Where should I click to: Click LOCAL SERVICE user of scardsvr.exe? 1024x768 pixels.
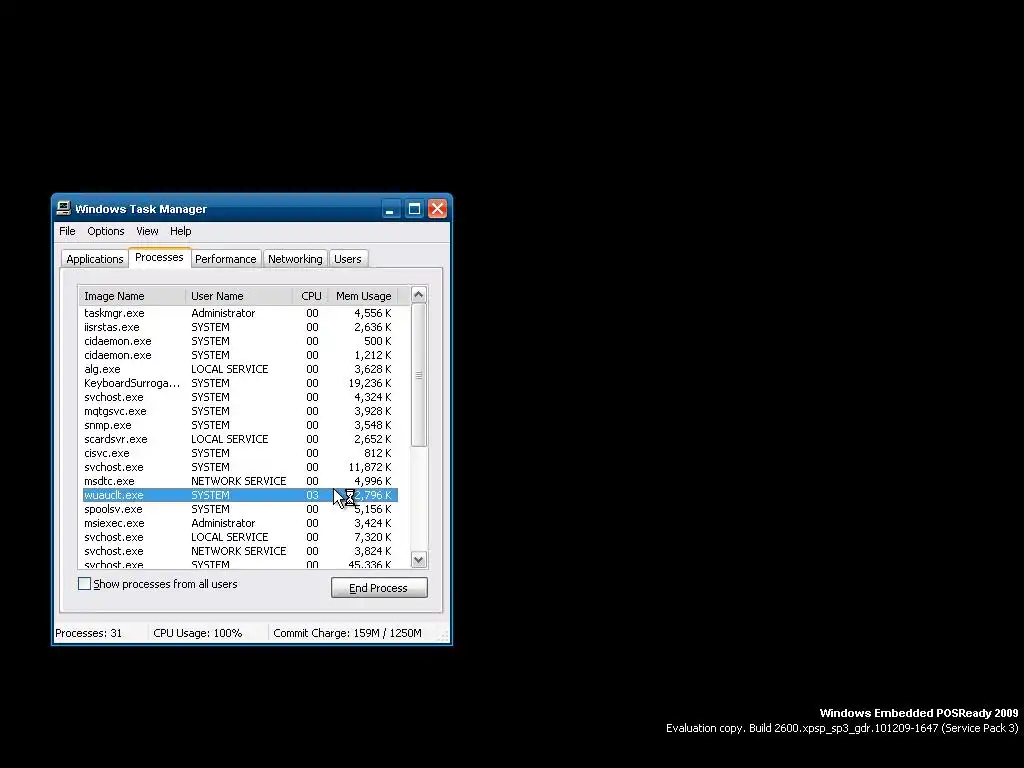click(230, 439)
